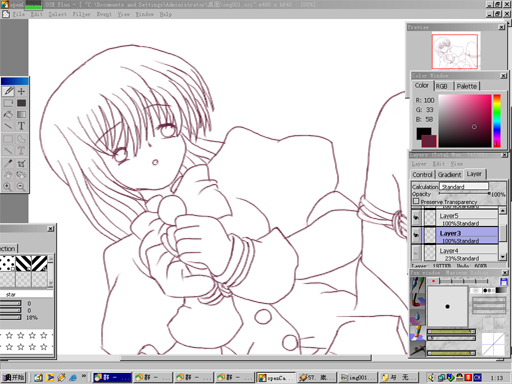Open the Filter menu
This screenshot has width=512, height=384.
click(x=81, y=14)
